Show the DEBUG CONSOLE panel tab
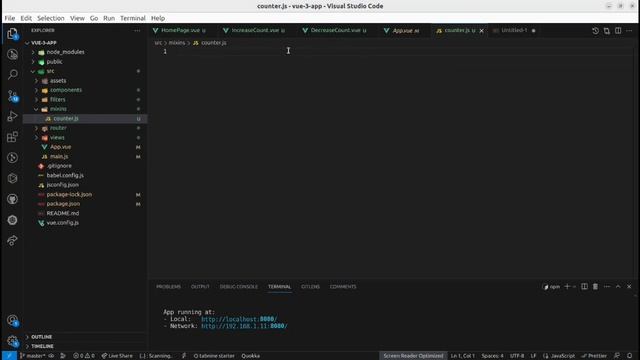The width and height of the screenshot is (640, 360). click(x=239, y=287)
